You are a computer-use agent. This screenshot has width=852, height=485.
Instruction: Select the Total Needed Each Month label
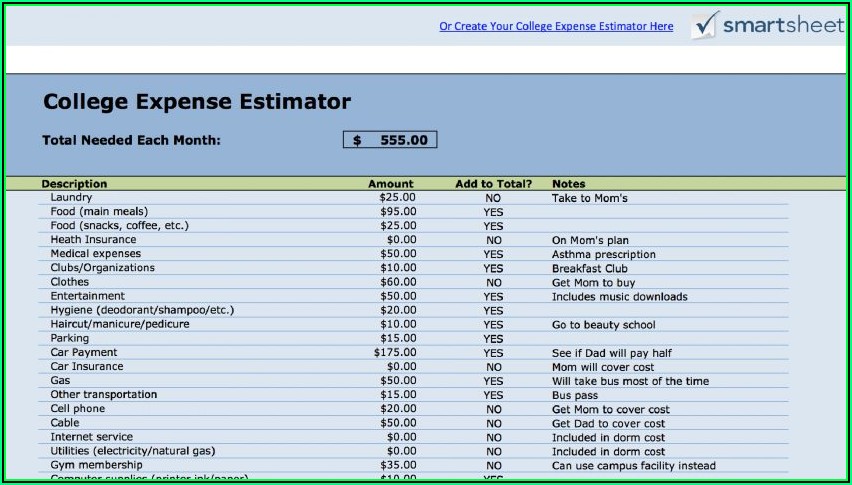tap(131, 140)
